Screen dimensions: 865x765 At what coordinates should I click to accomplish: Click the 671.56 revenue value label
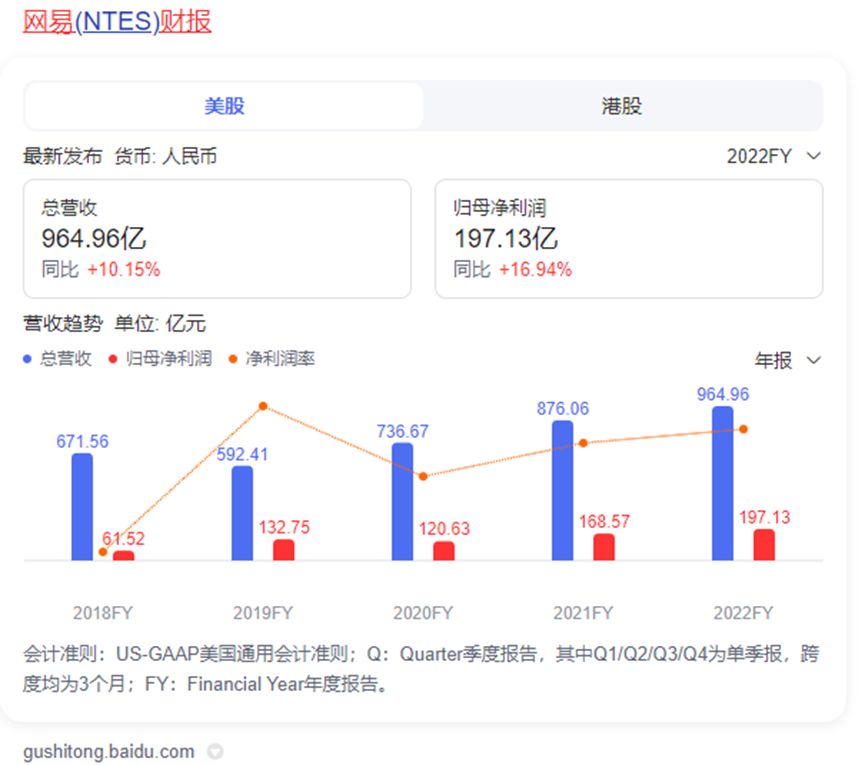click(x=82, y=441)
